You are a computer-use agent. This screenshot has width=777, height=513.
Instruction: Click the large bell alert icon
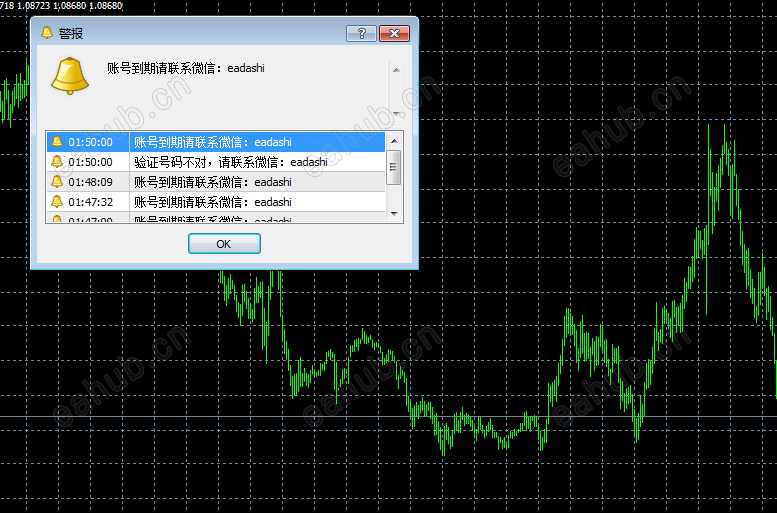click(x=70, y=75)
